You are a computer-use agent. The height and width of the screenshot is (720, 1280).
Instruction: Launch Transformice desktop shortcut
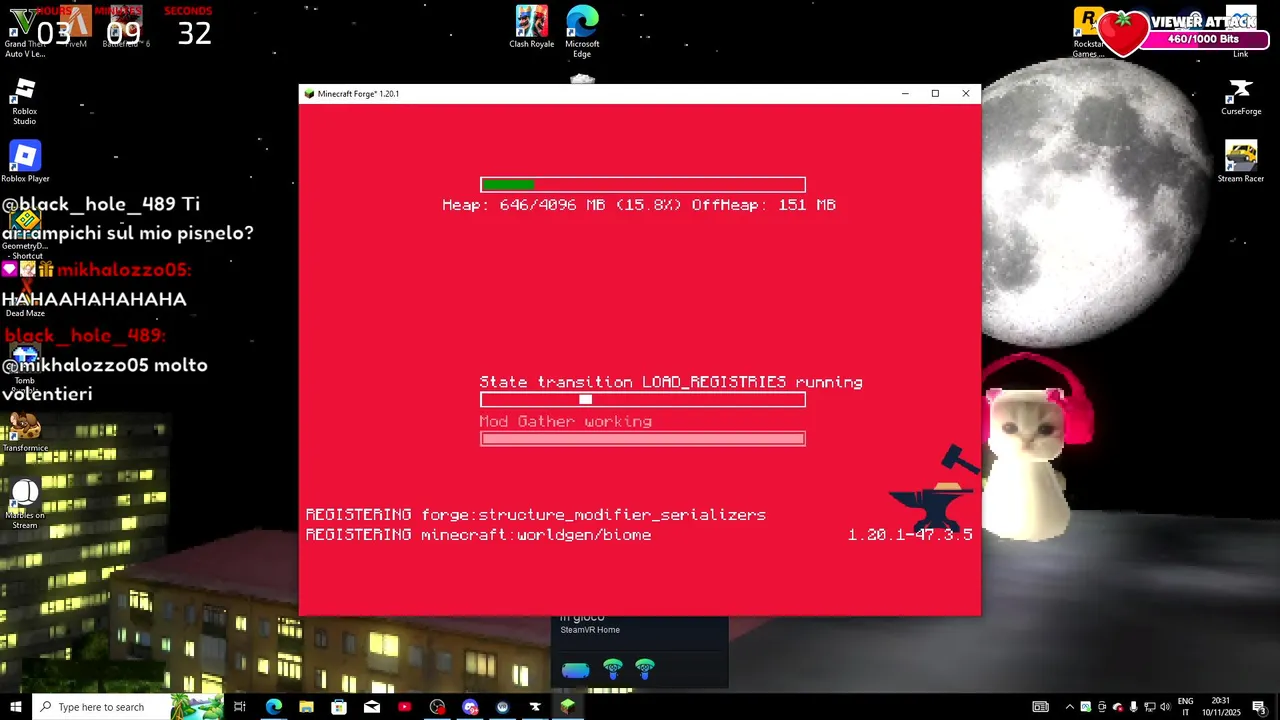25,431
